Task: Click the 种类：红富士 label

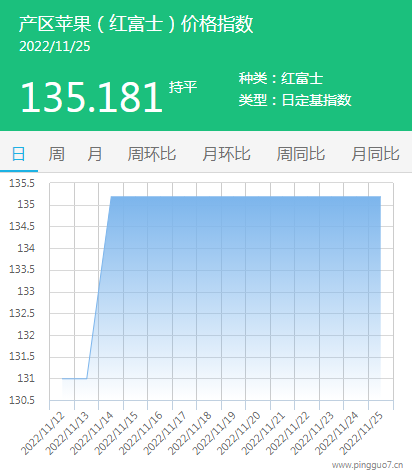Action: (x=281, y=79)
